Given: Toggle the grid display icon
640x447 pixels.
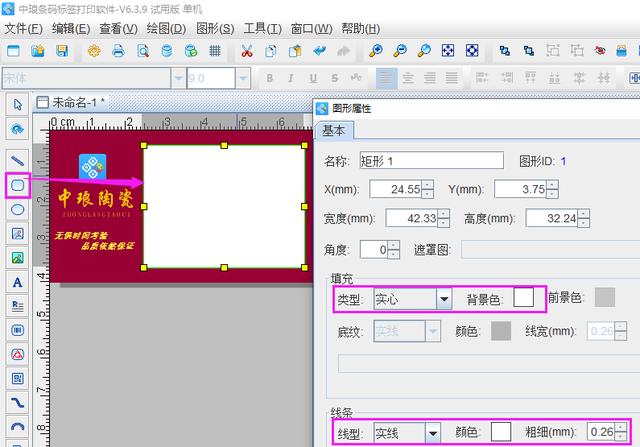Looking at the screenshot, I should 215,51.
